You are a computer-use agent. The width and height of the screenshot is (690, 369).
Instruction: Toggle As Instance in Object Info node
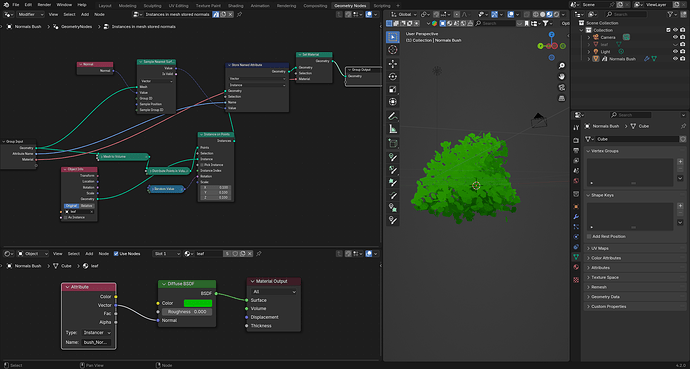(x=66, y=217)
